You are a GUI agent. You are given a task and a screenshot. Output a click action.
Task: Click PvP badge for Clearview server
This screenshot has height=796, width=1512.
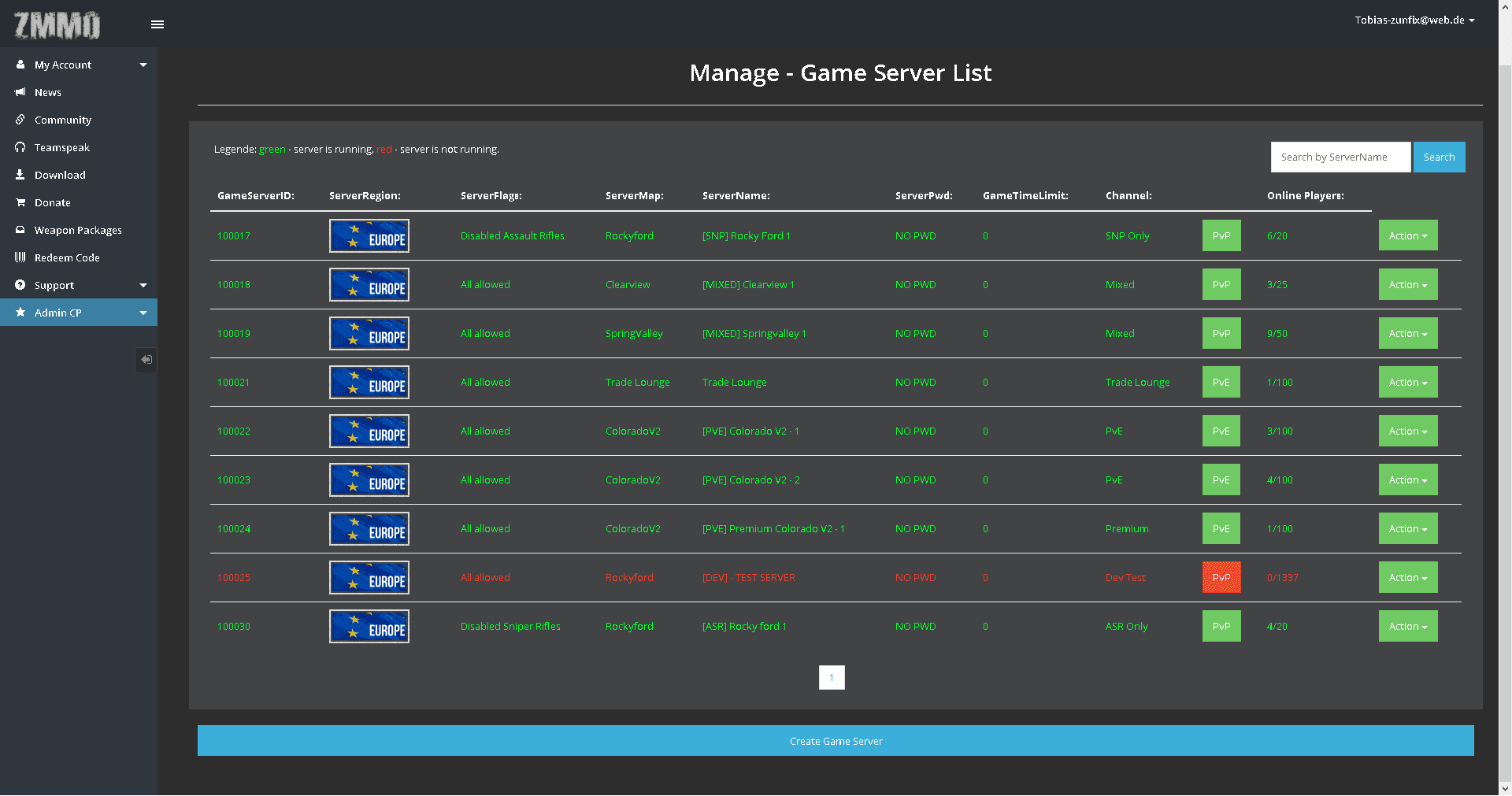tap(1221, 284)
